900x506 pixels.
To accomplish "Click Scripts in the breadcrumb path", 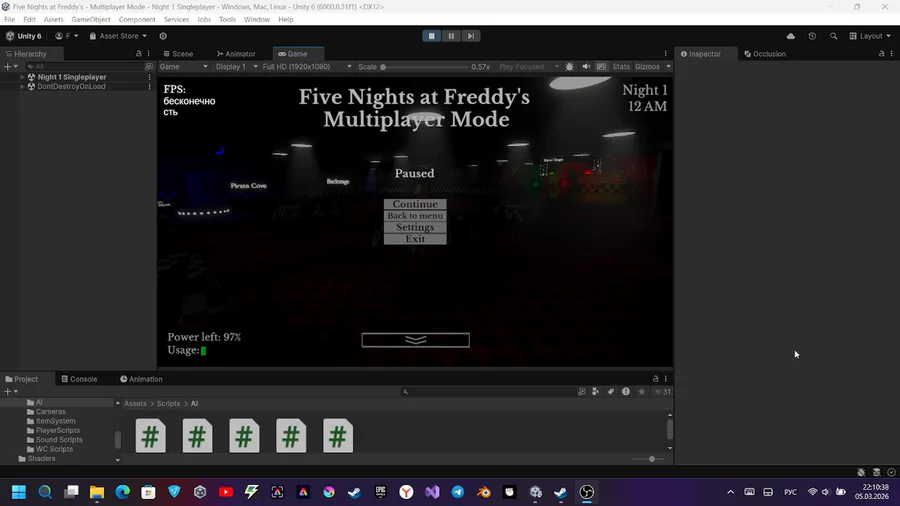I will coord(168,403).
